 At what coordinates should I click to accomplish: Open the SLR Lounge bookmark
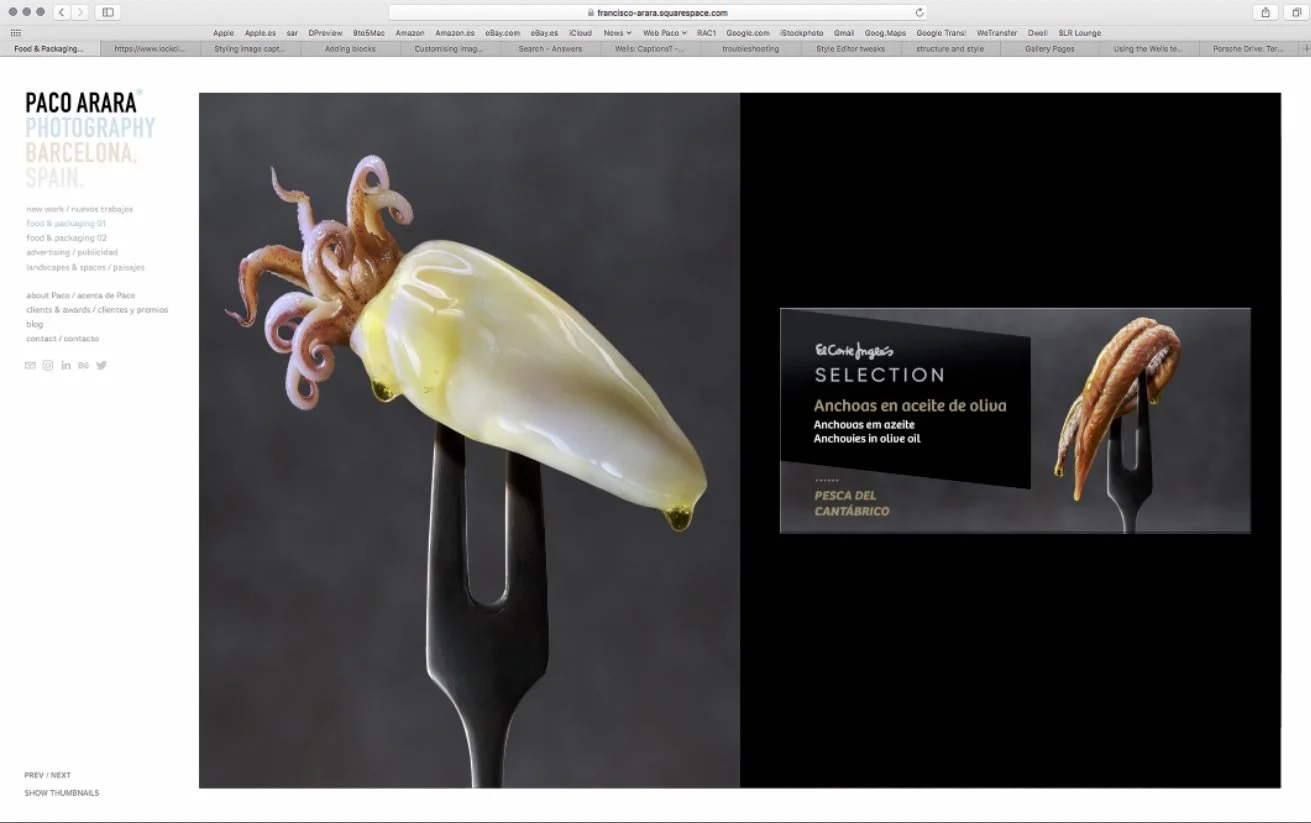pyautogui.click(x=1079, y=33)
